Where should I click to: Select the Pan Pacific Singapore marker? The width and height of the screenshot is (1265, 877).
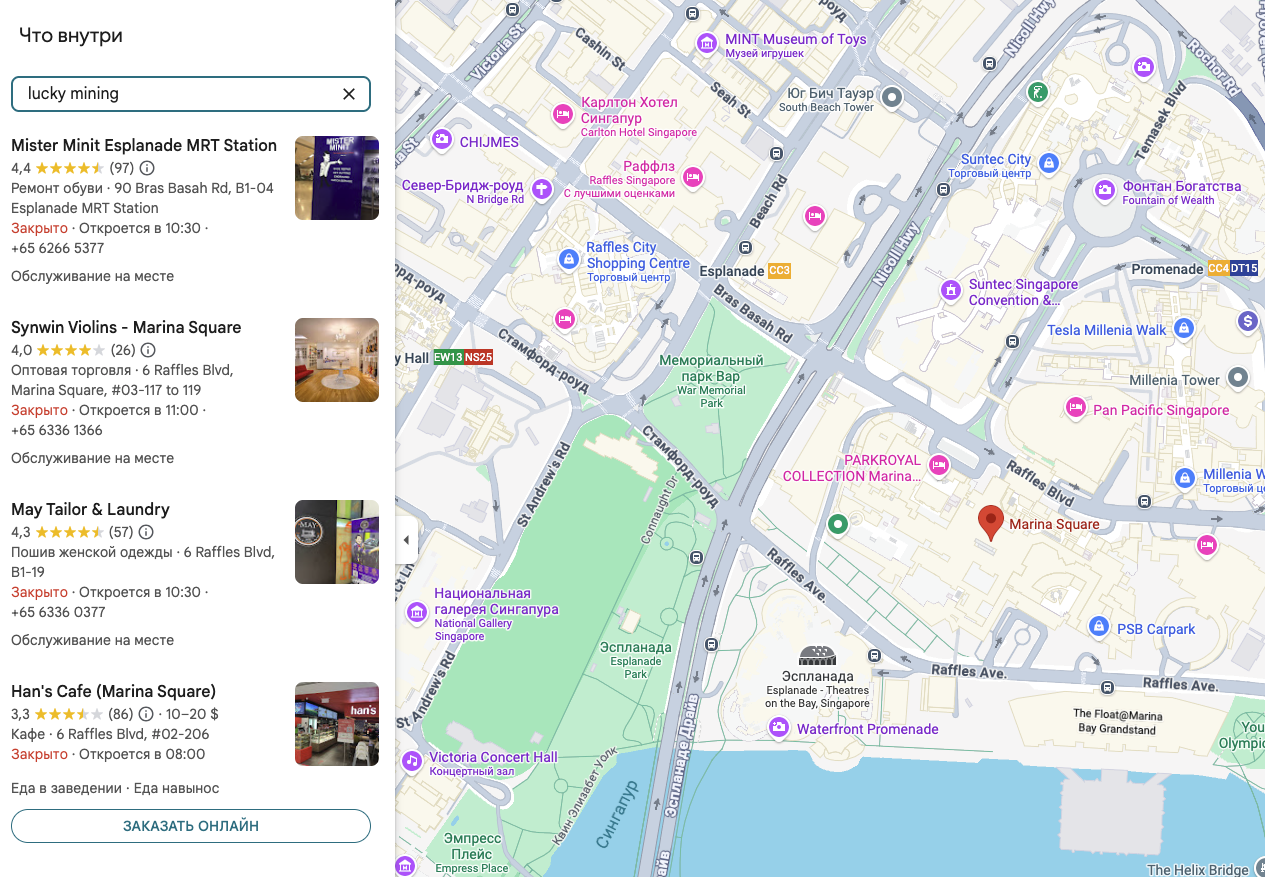[1075, 407]
